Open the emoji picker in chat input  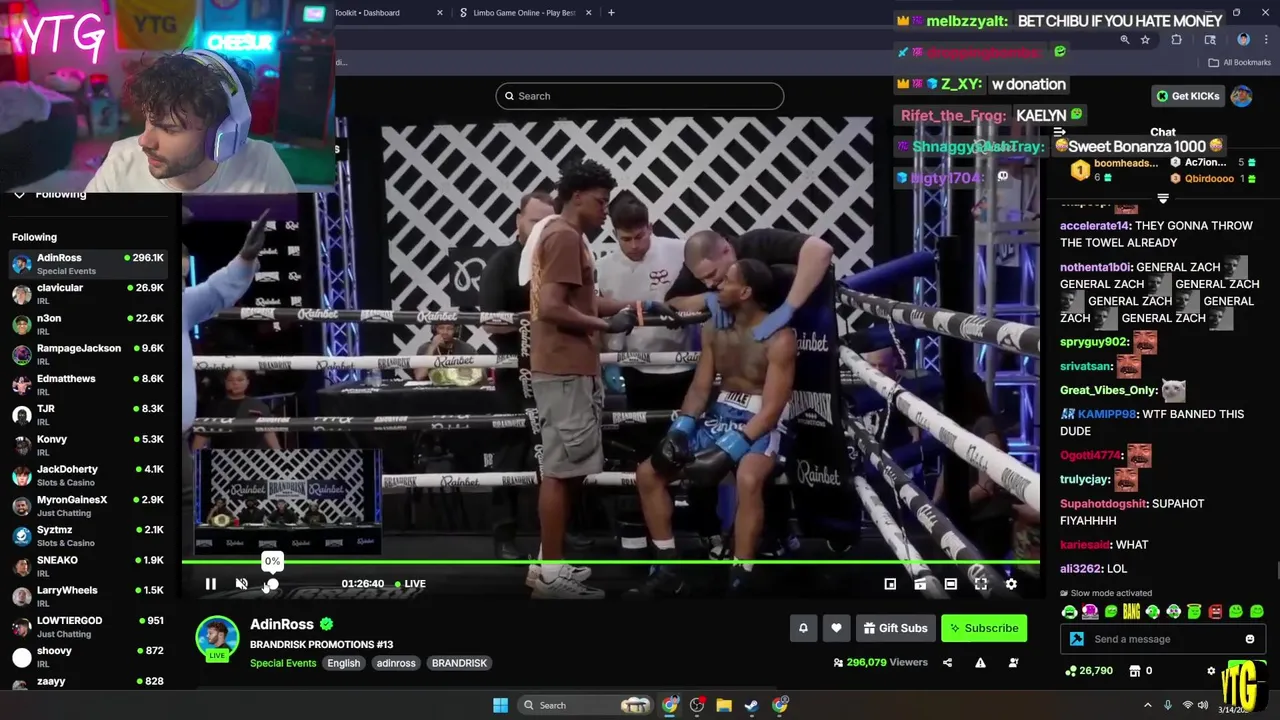coord(1250,639)
